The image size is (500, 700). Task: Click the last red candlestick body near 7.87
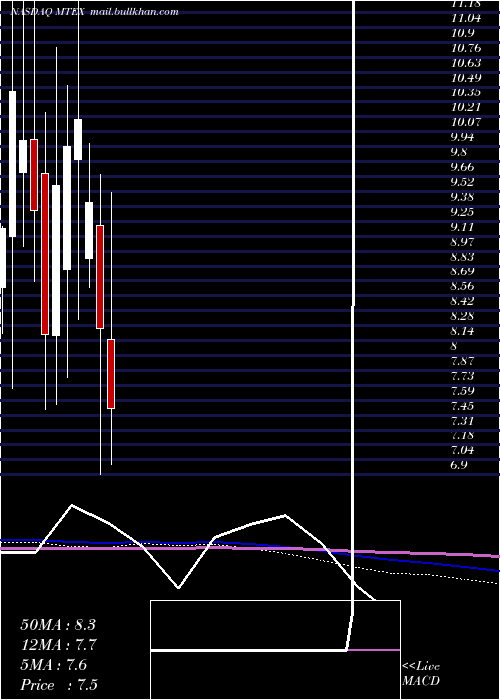pos(111,374)
